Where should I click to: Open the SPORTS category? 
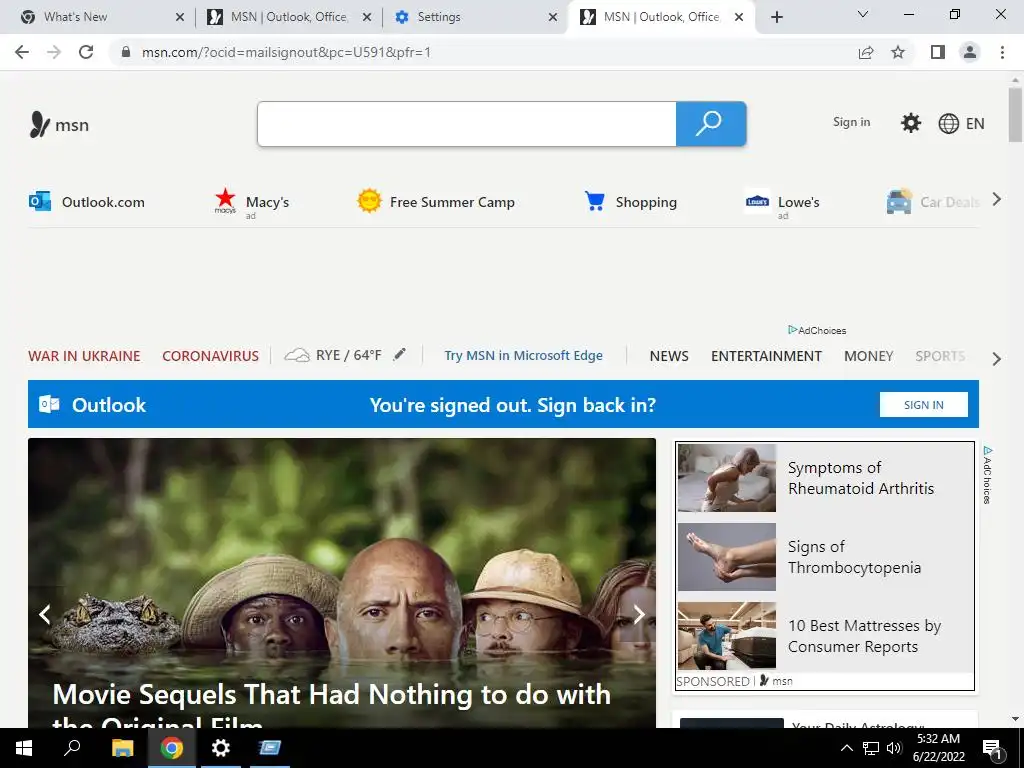click(x=940, y=356)
